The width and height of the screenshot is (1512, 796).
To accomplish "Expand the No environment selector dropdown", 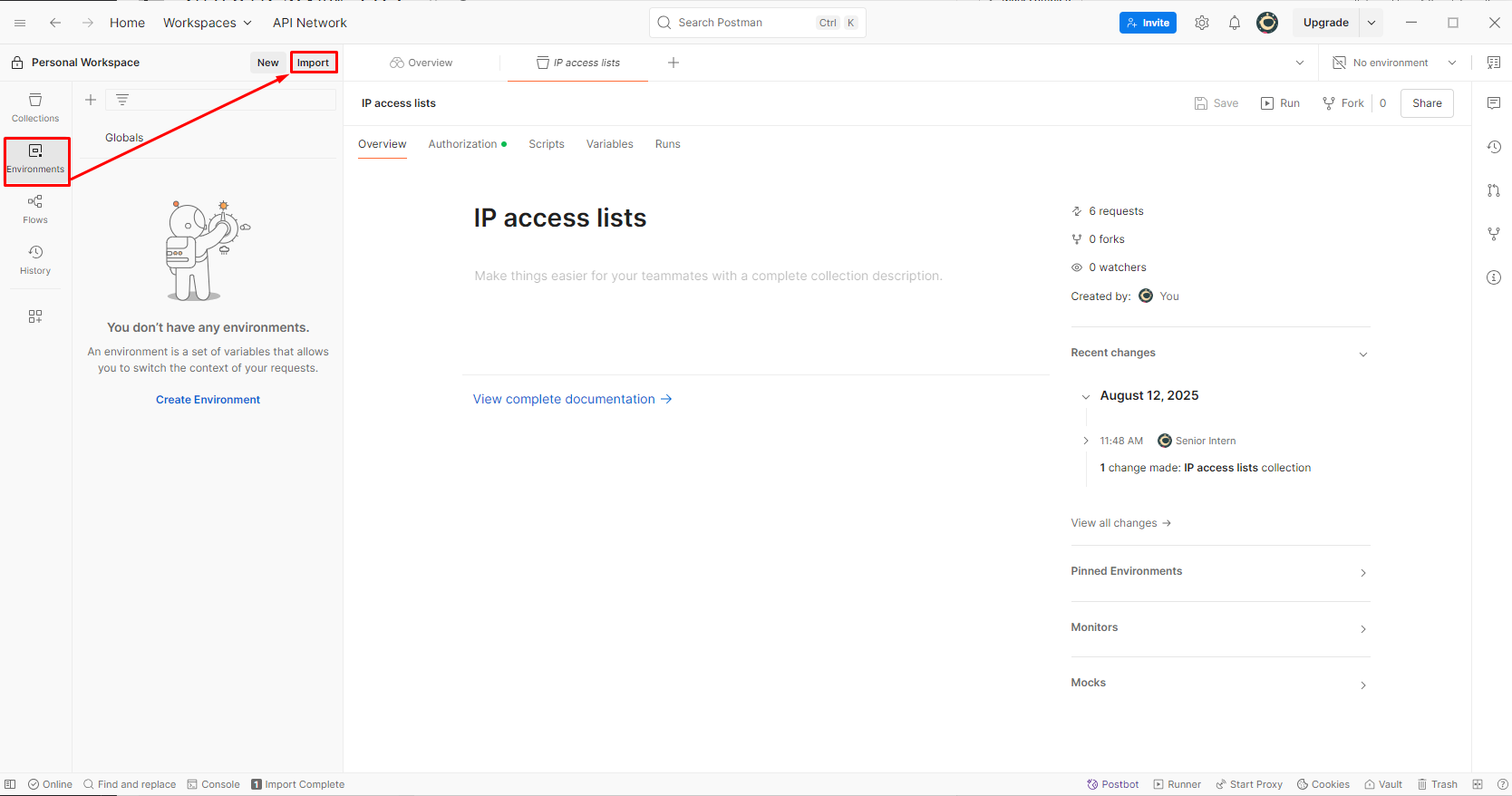I will click(x=1395, y=63).
